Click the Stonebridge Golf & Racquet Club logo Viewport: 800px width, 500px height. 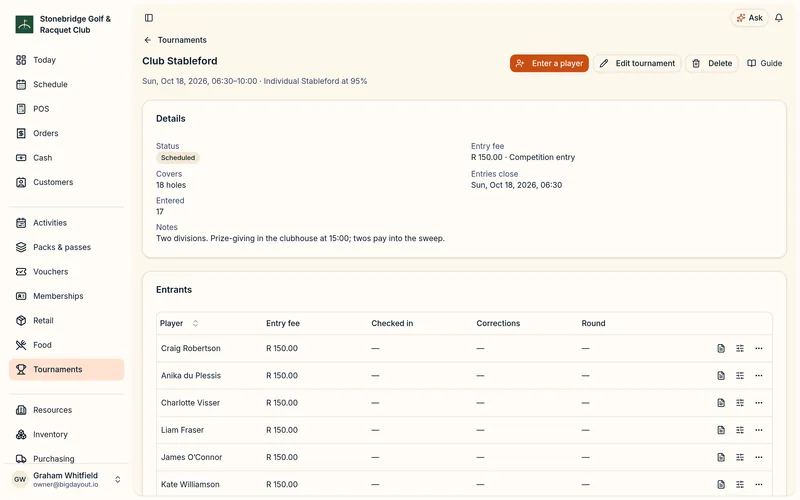point(24,24)
